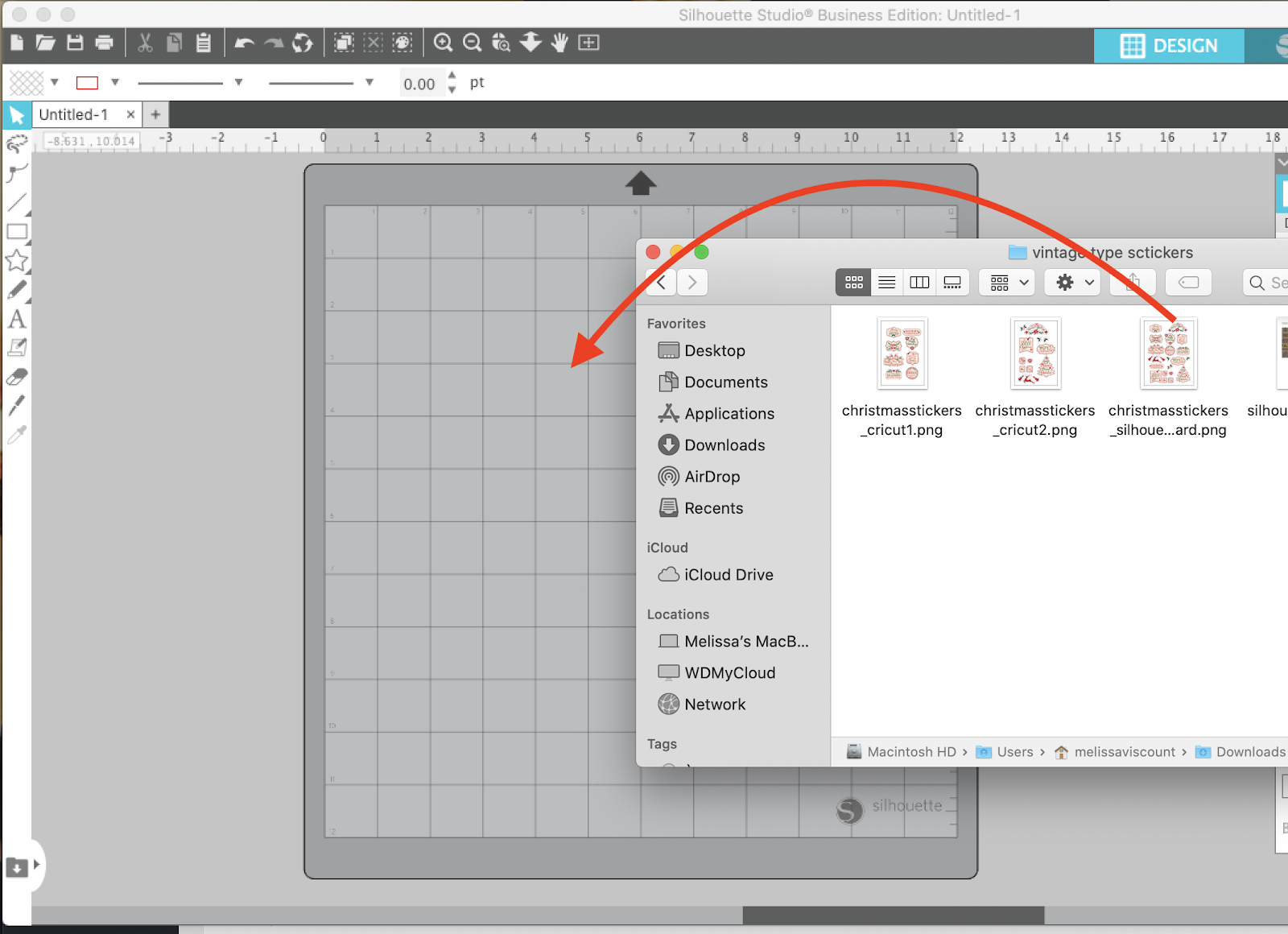Open the DESIGN workspace tab
Viewport: 1288px width, 934px height.
(x=1169, y=46)
